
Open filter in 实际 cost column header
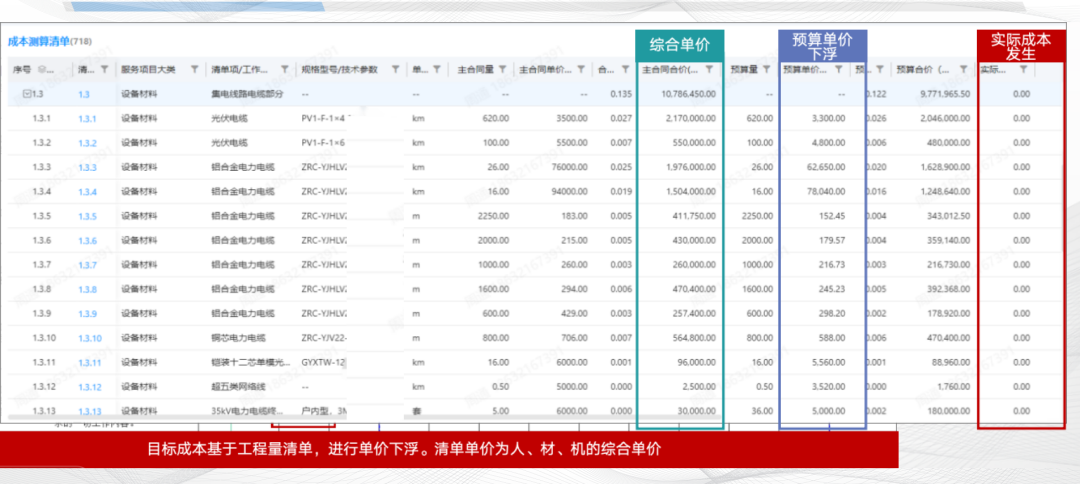pos(1023,70)
